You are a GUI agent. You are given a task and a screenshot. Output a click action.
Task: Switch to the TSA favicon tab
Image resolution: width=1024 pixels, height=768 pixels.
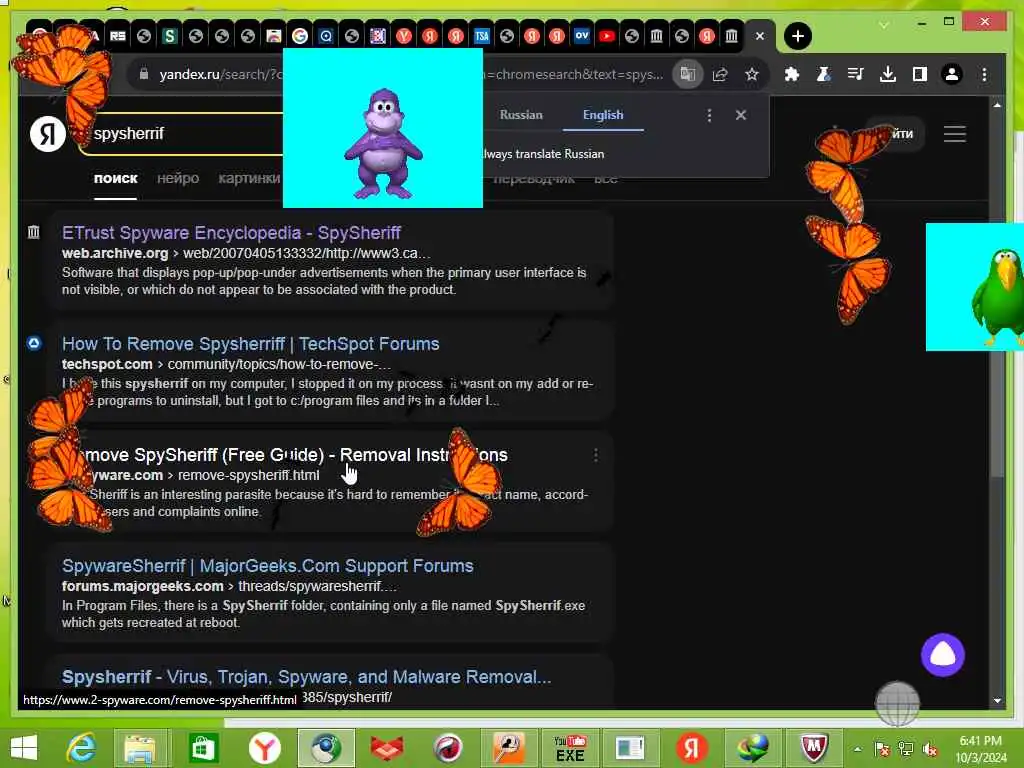point(481,36)
